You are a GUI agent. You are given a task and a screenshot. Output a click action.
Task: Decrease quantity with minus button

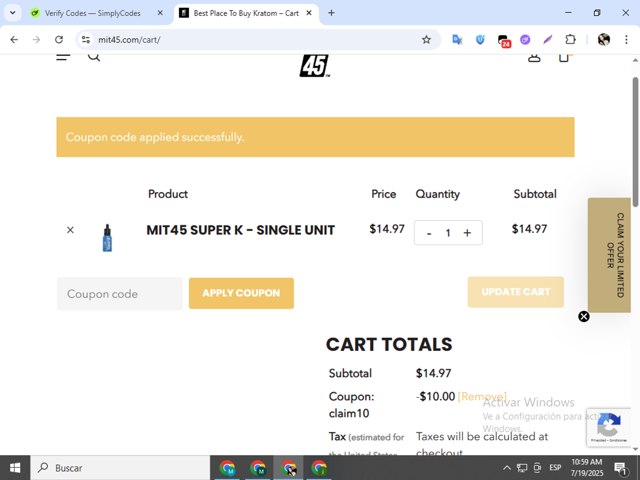pyautogui.click(x=429, y=233)
